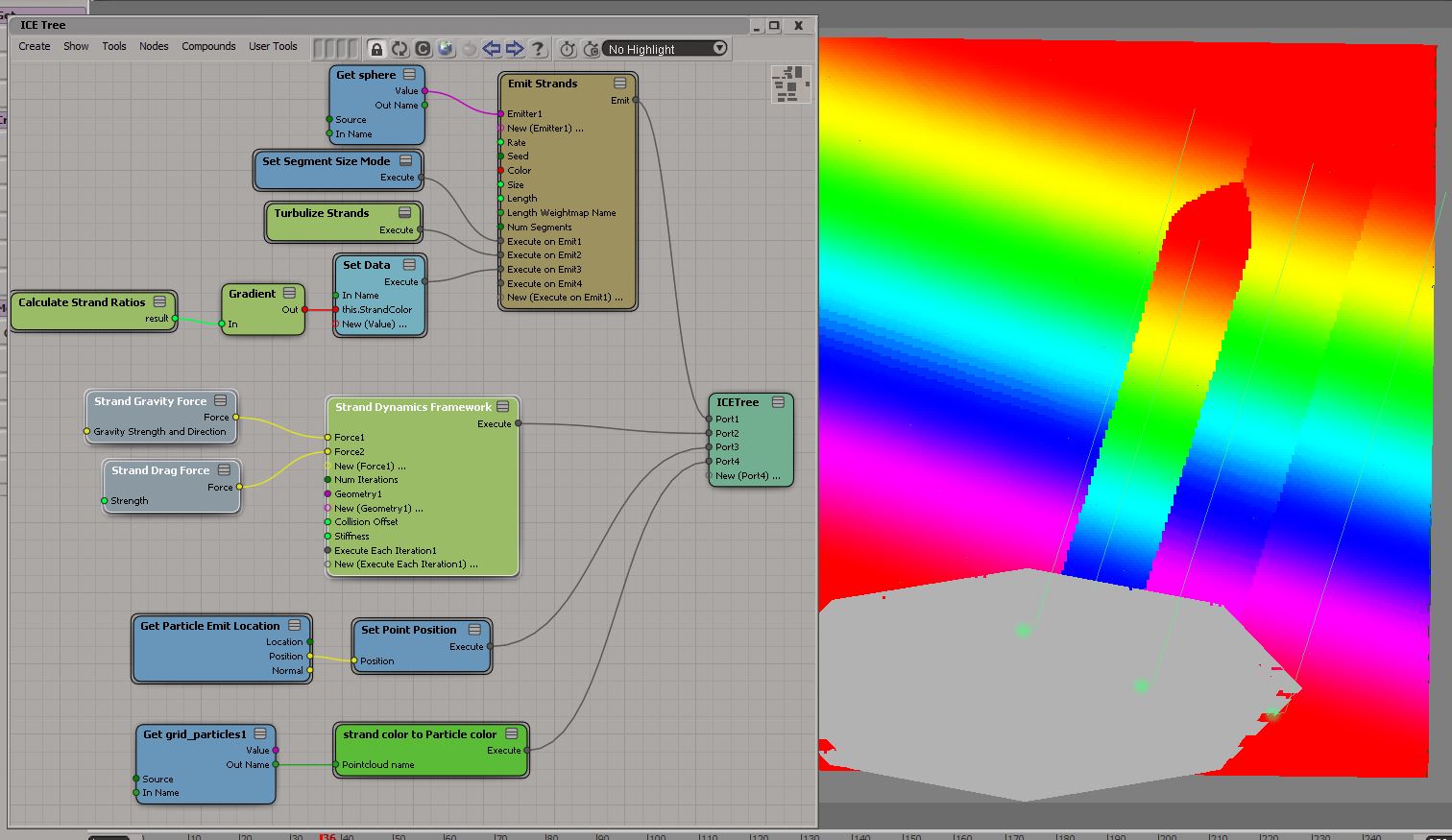Click the red Color port on Emit Strands
Image resolution: width=1452 pixels, height=840 pixels.
pyautogui.click(x=500, y=171)
